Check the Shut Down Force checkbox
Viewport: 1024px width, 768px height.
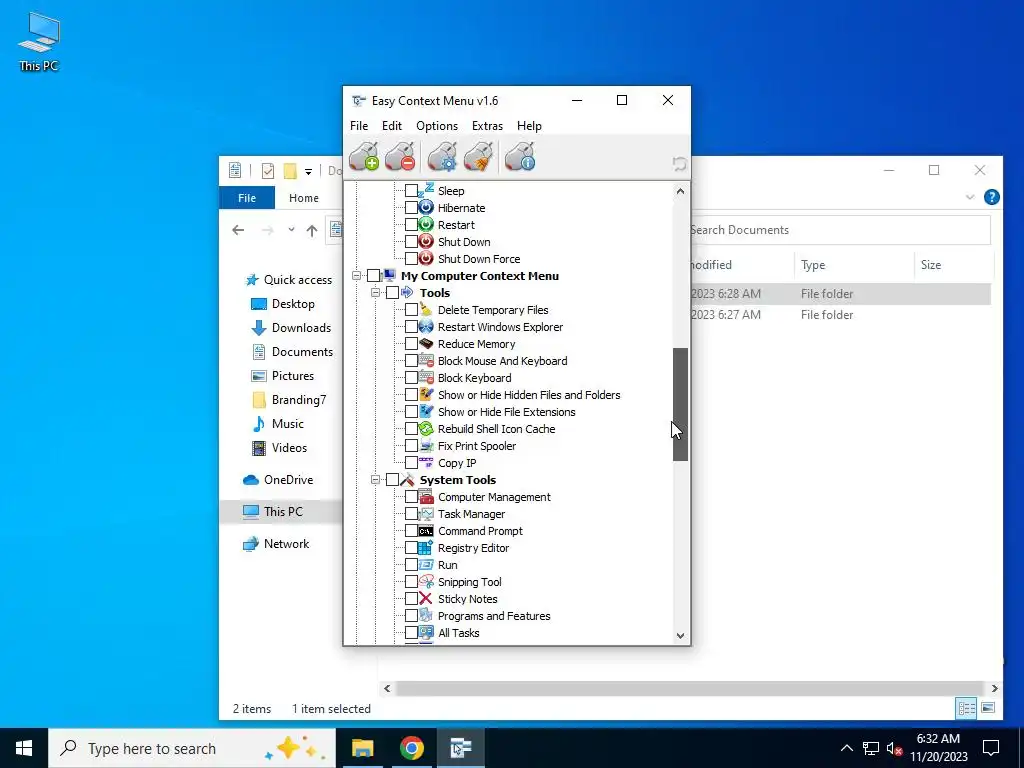411,259
